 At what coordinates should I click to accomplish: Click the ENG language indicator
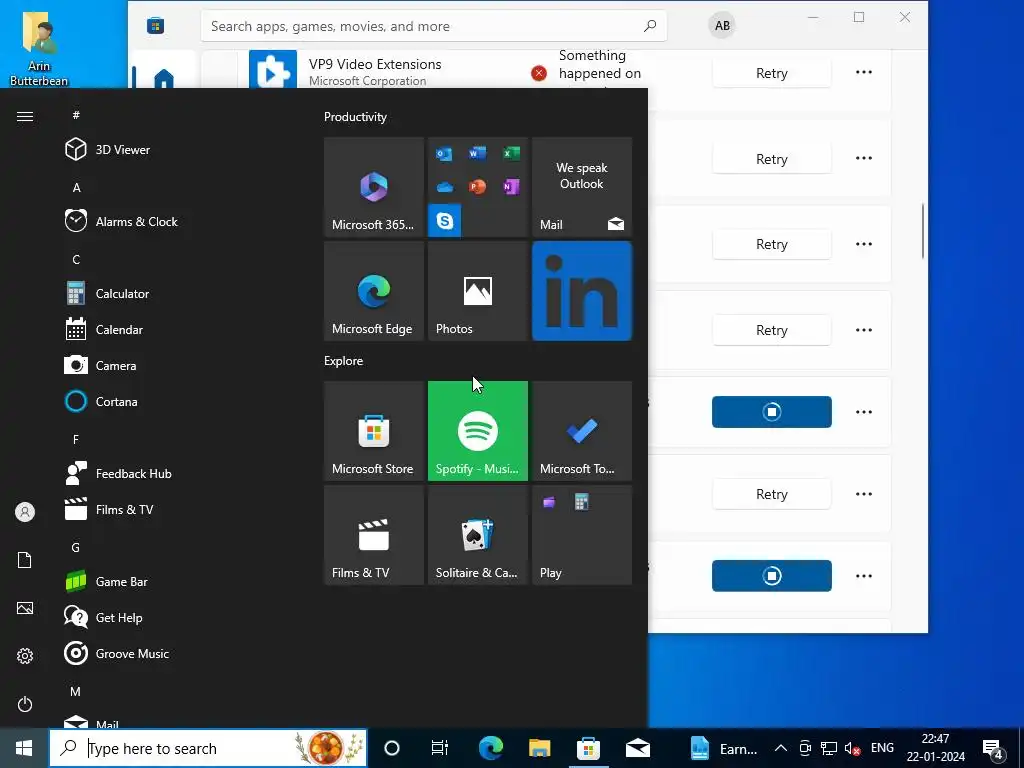pos(882,748)
